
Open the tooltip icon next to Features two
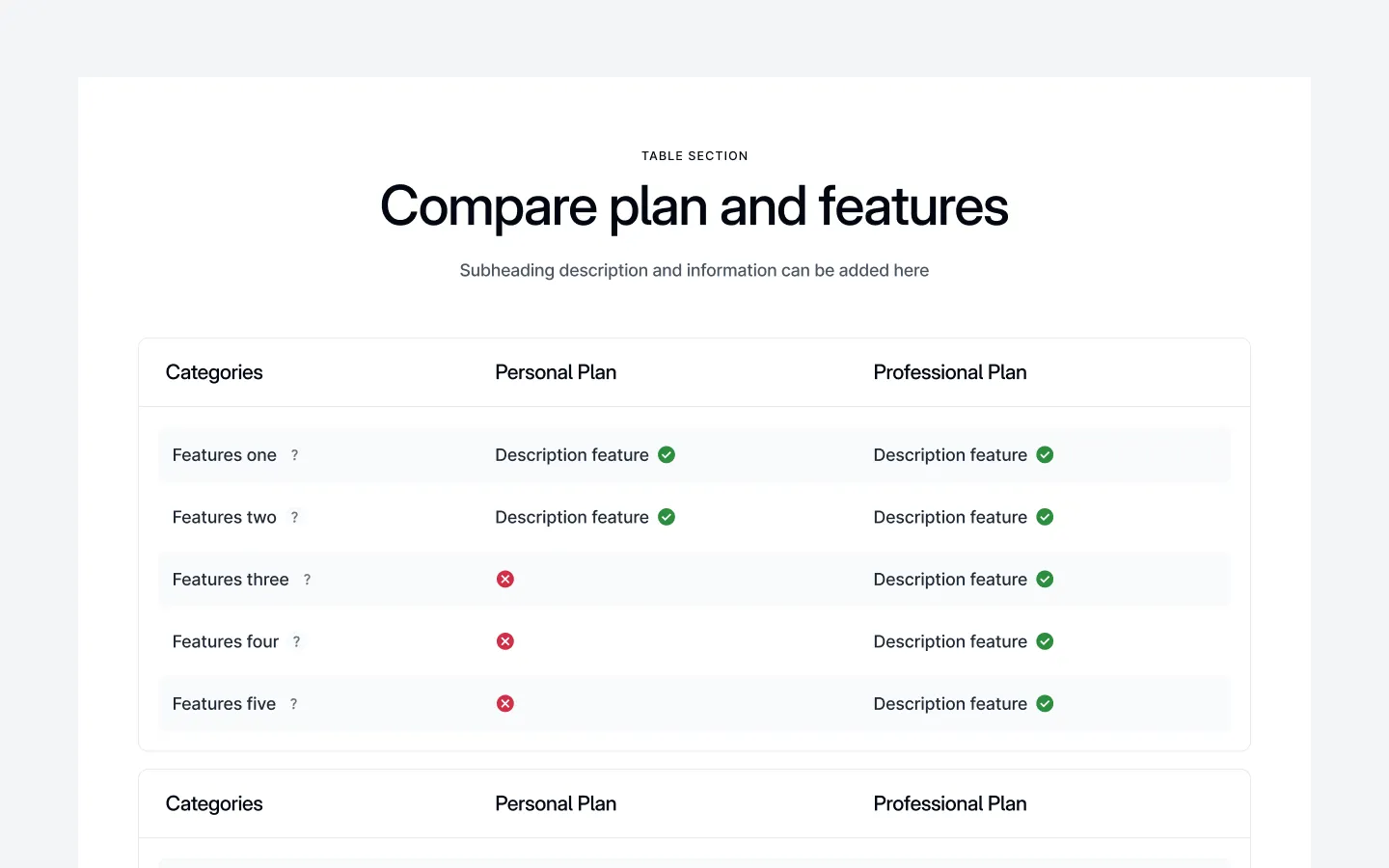(x=294, y=517)
